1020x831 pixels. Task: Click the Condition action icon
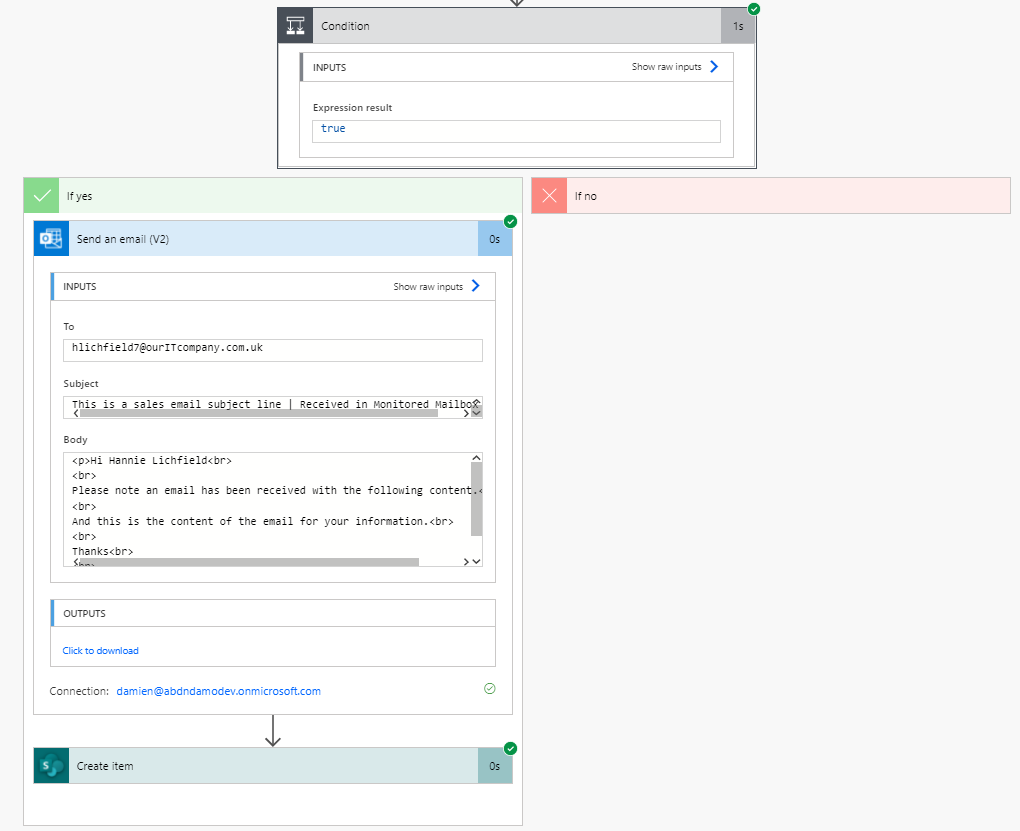[x=294, y=25]
